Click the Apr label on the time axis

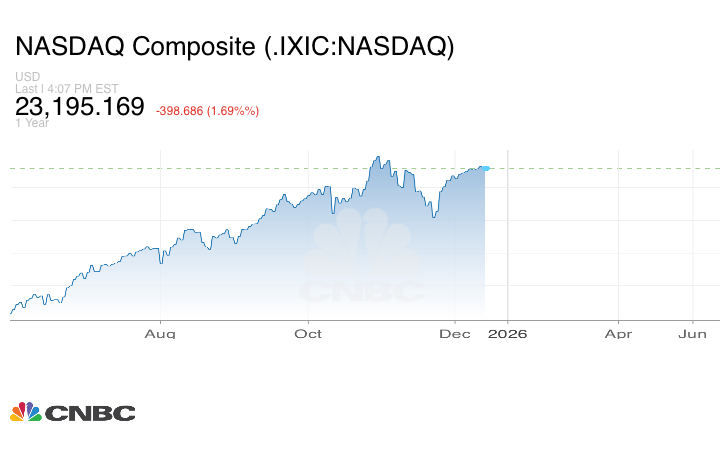coord(618,333)
